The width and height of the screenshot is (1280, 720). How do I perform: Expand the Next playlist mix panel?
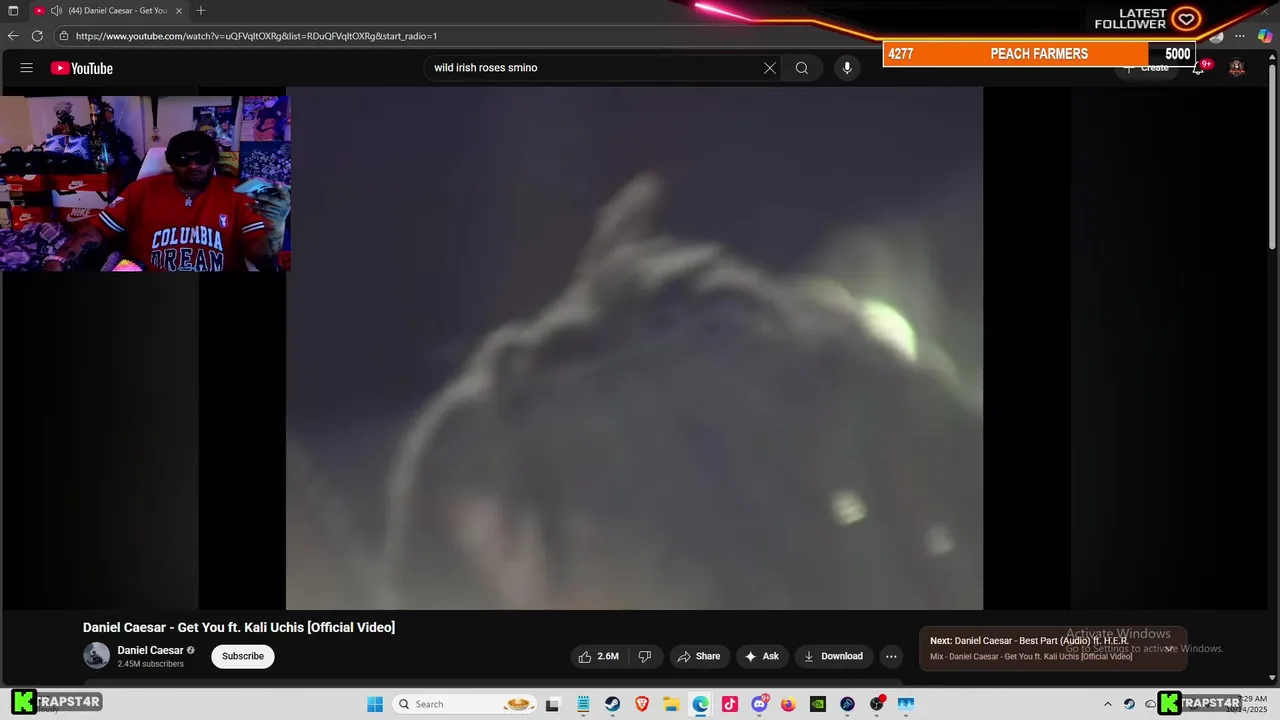click(1168, 649)
